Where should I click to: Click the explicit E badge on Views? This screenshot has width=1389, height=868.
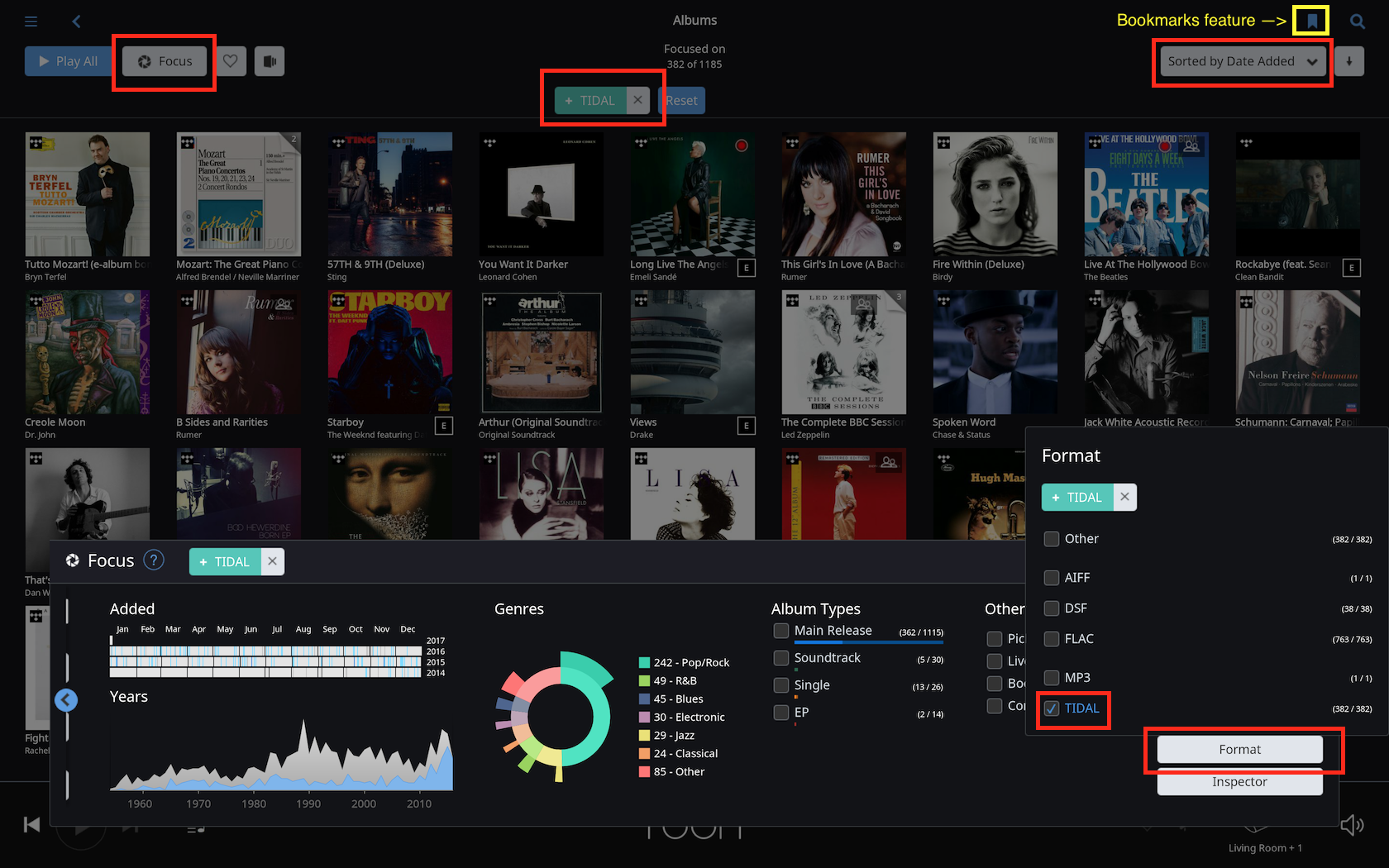pyautogui.click(x=747, y=426)
